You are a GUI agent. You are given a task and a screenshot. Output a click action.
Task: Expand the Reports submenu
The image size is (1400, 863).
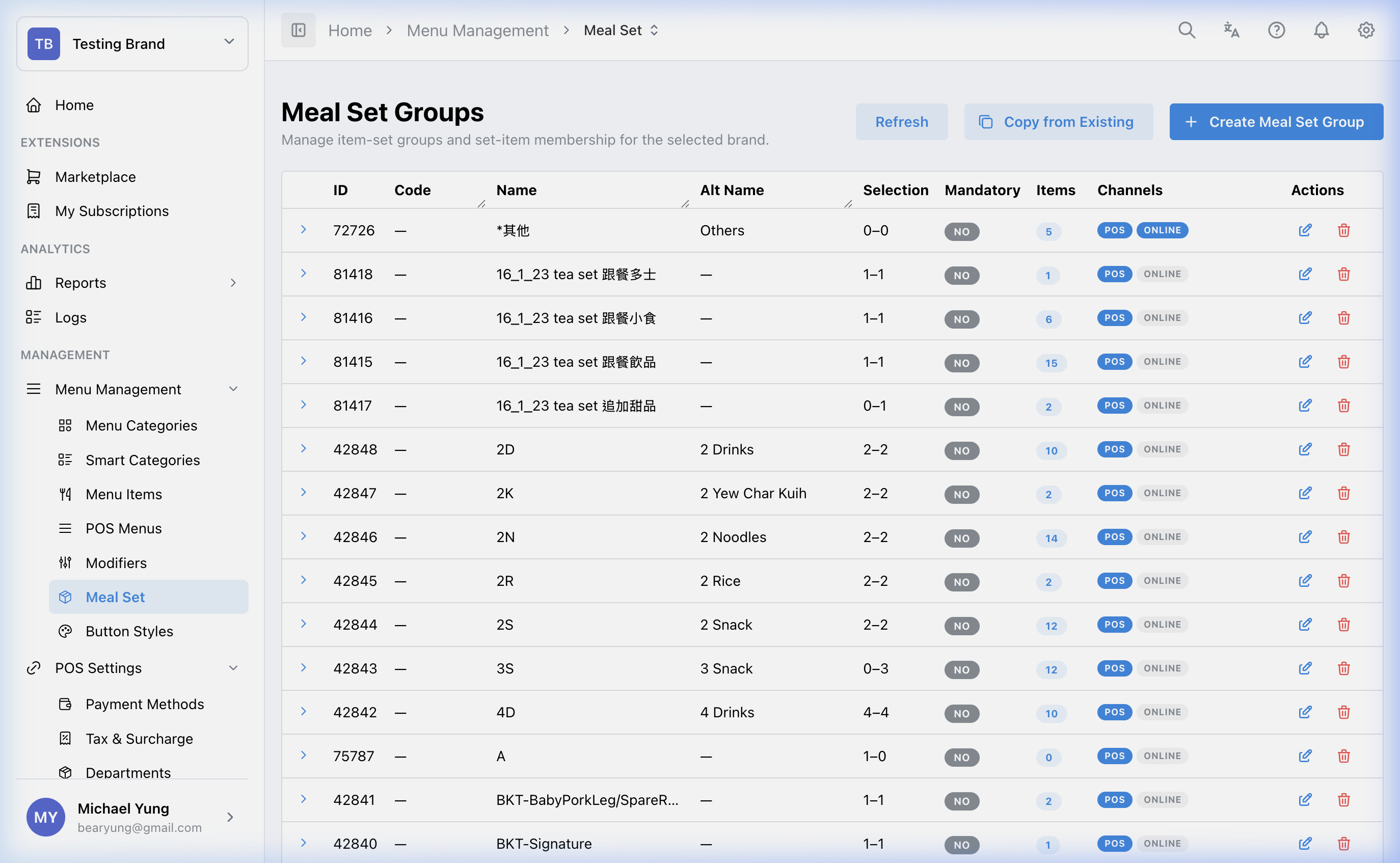233,283
